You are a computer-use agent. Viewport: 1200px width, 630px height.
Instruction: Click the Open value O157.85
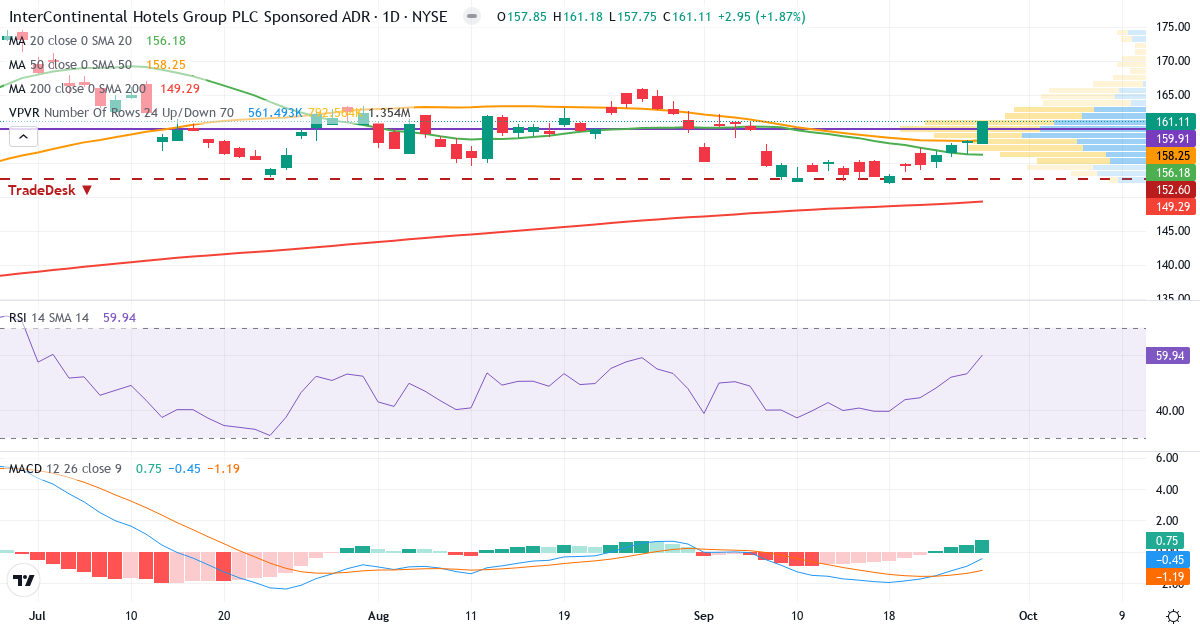point(520,17)
